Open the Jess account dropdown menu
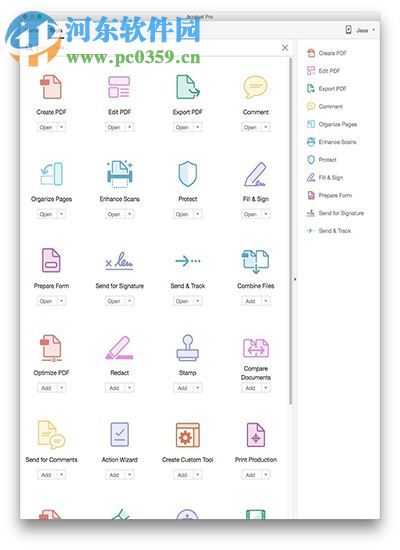Viewport: 400px width, 550px height. coord(365,31)
